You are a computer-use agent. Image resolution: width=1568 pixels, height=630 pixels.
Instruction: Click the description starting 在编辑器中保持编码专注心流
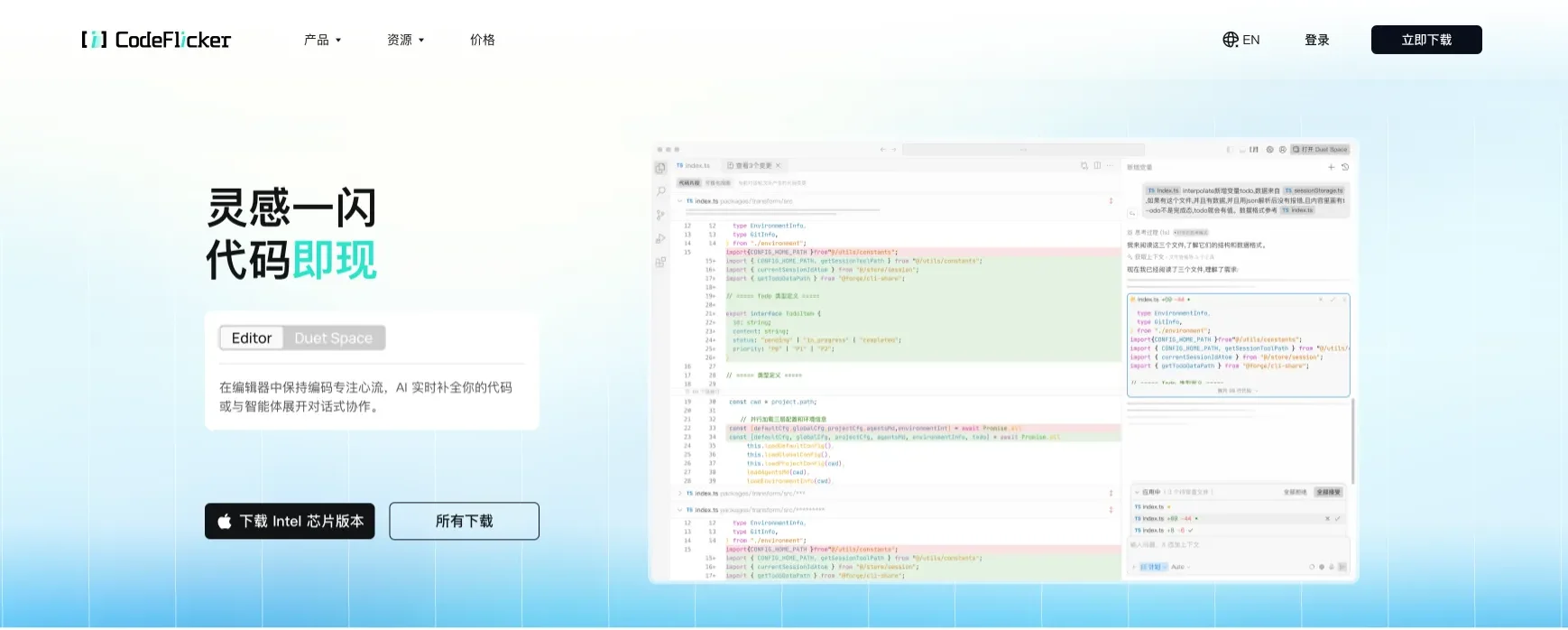click(366, 396)
